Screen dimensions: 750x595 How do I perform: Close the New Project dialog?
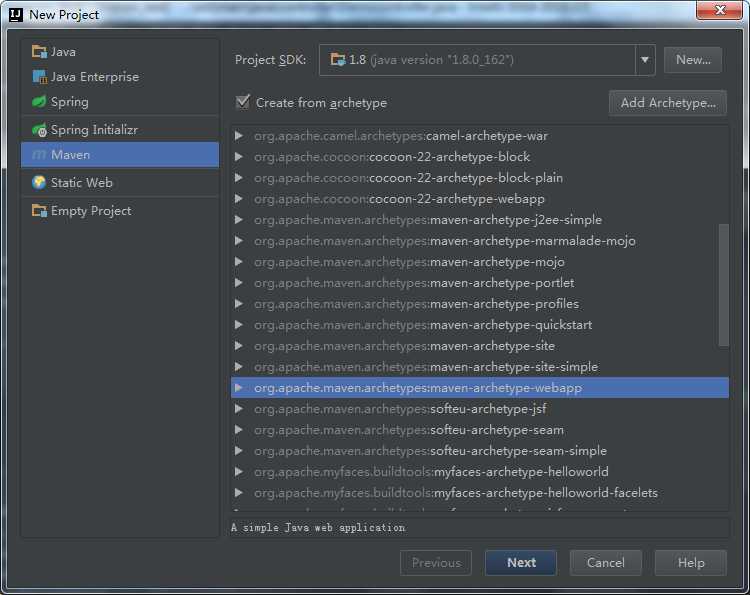pos(719,10)
